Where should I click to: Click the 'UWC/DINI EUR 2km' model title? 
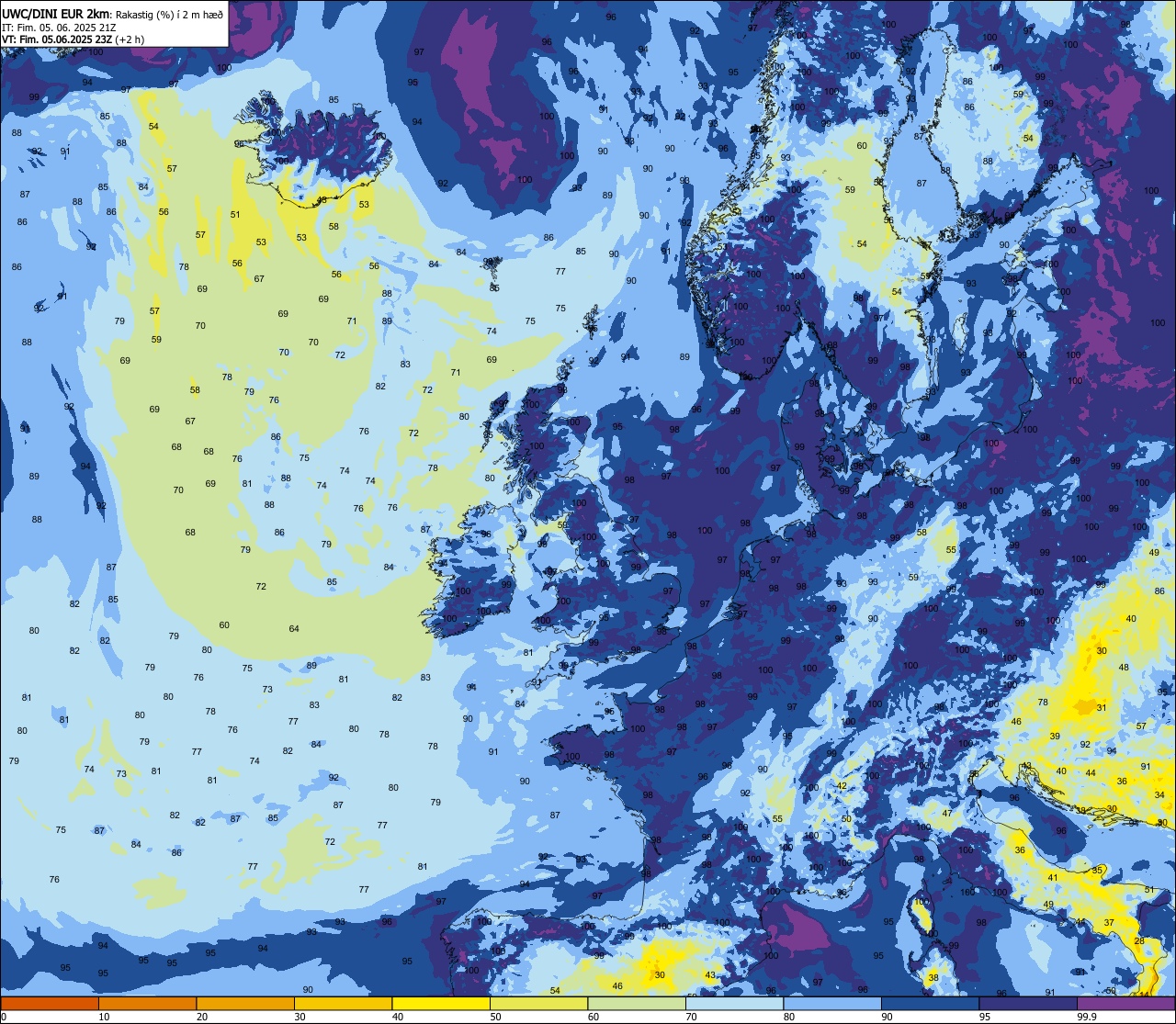(x=55, y=13)
